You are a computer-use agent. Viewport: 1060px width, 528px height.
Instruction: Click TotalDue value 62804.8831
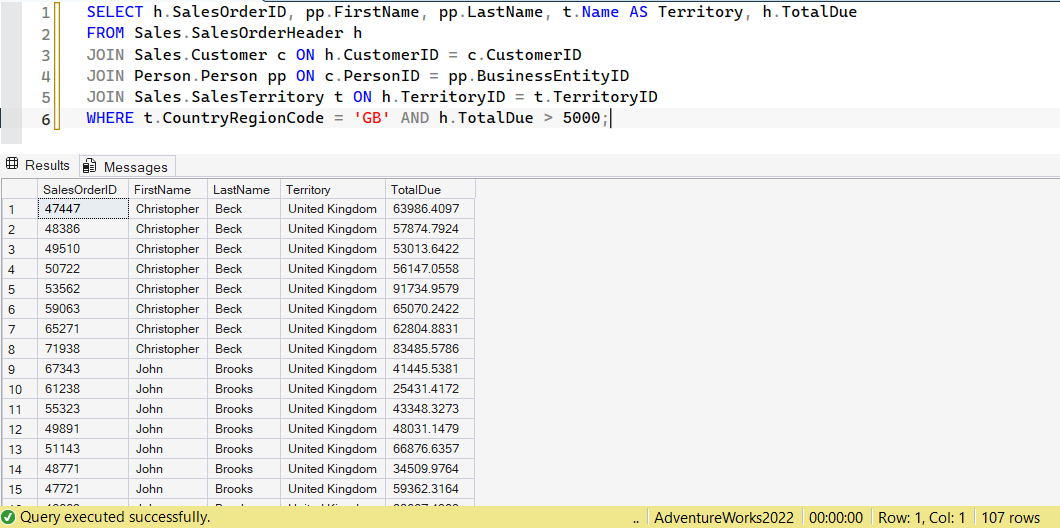pos(430,329)
